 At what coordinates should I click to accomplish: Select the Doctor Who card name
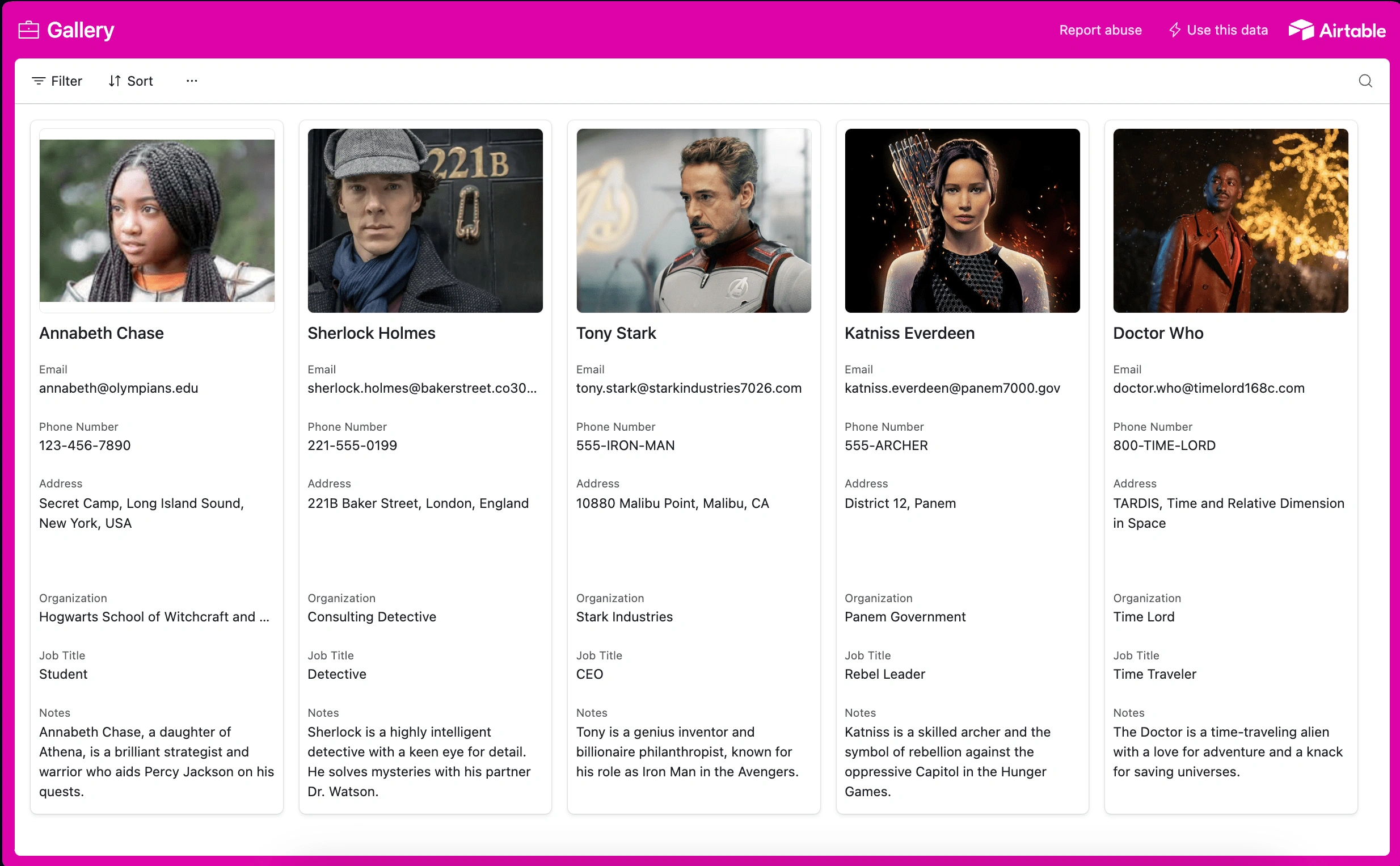1158,333
